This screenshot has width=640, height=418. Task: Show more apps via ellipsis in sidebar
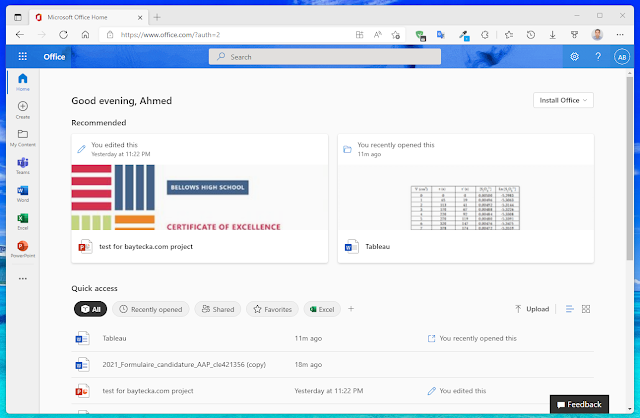23,278
